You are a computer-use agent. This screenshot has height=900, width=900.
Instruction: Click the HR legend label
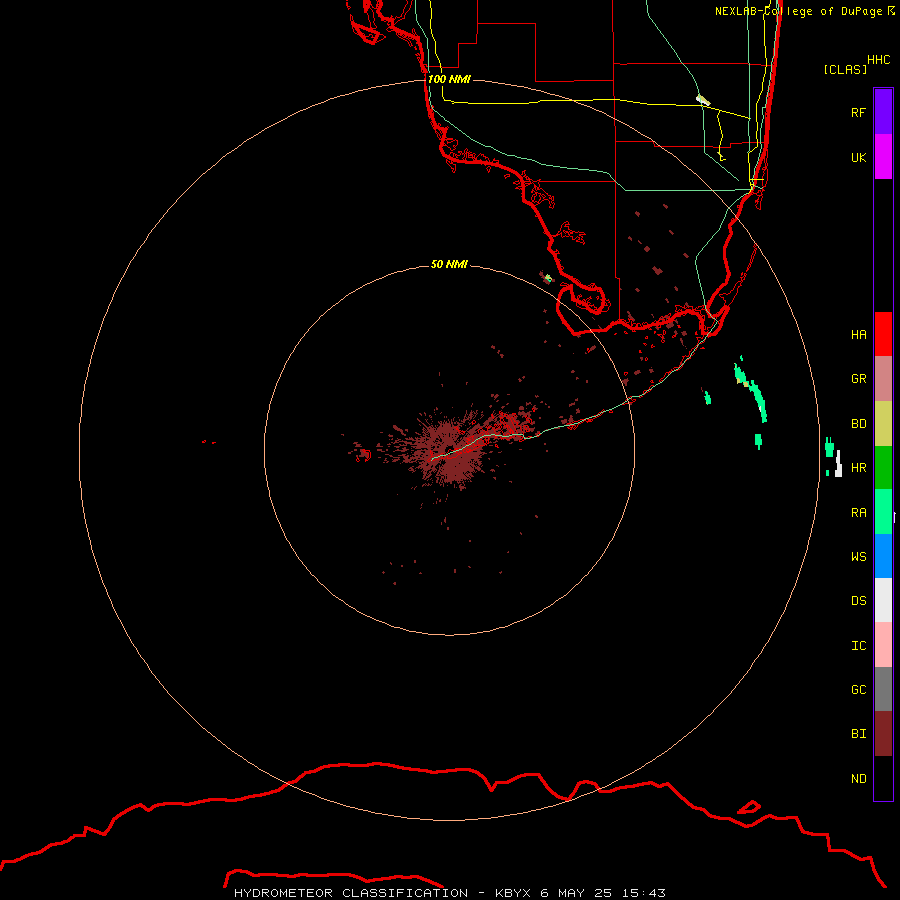tap(858, 468)
